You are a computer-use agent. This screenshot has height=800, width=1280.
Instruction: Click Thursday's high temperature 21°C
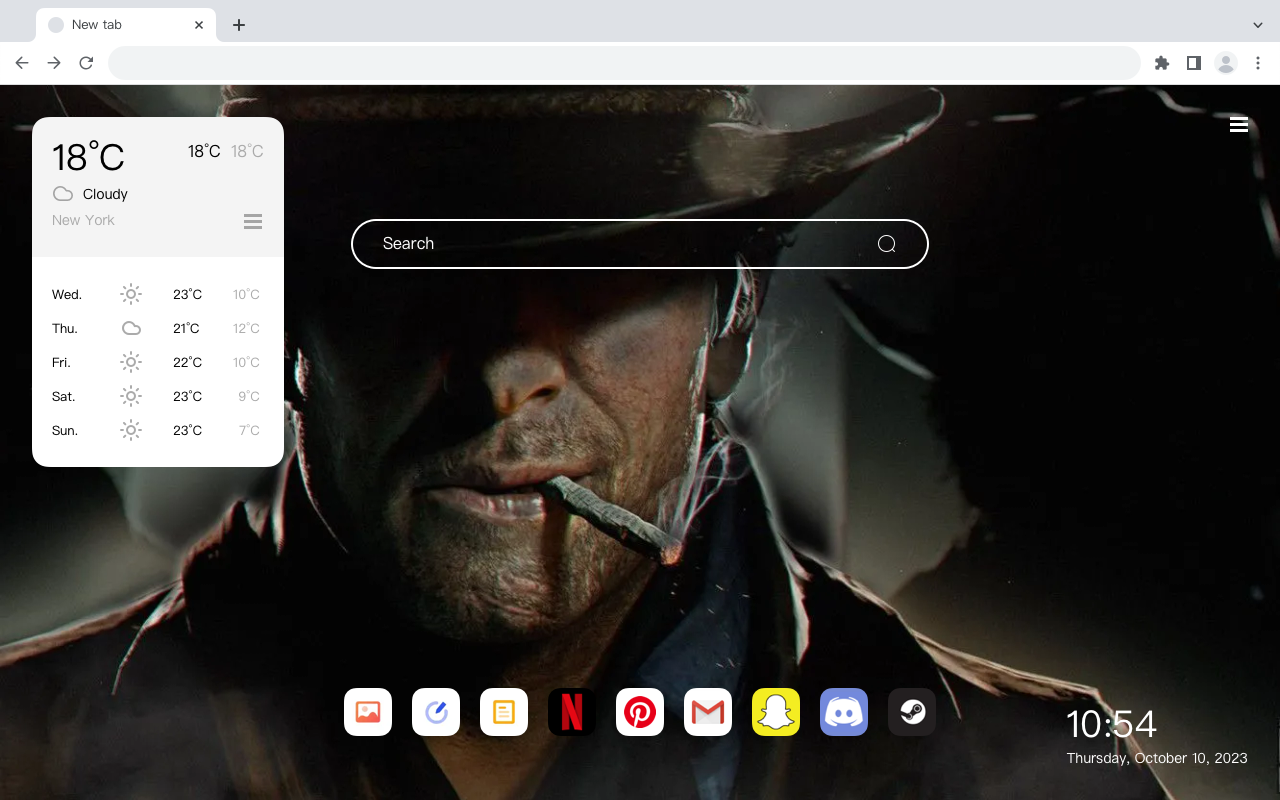[x=187, y=329]
